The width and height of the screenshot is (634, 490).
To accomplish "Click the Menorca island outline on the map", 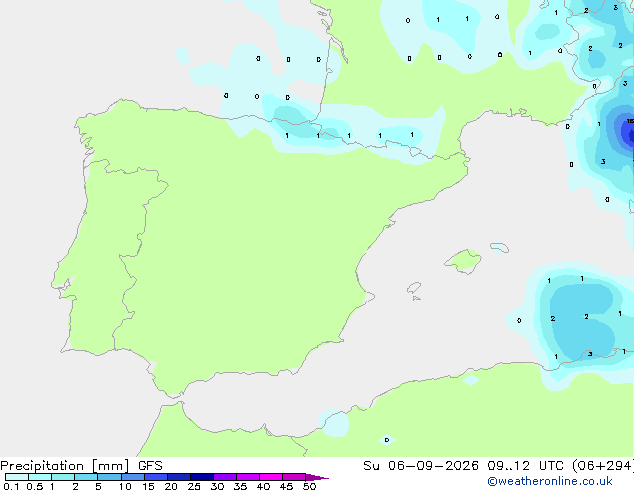I will point(500,247).
